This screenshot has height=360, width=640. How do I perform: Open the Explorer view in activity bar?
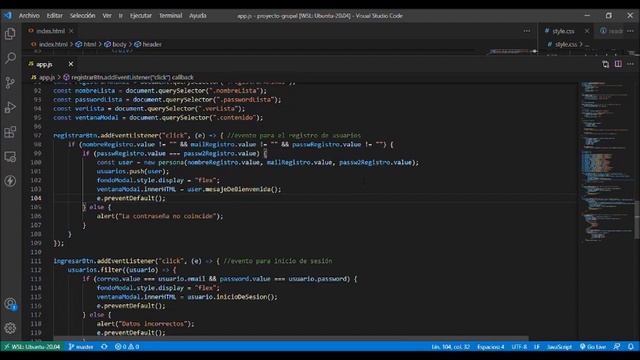coord(10,33)
